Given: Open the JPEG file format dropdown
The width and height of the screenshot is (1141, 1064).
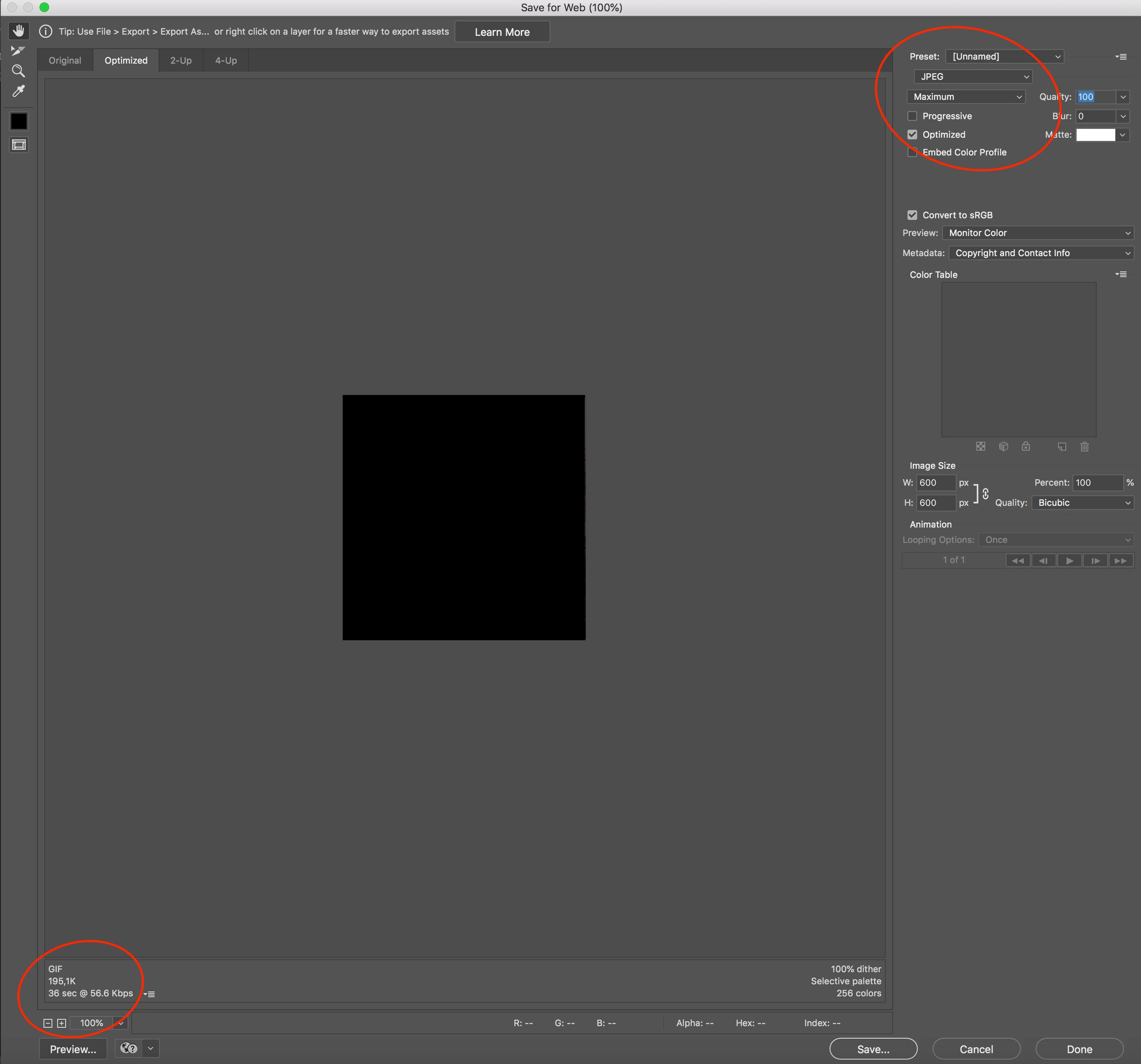Looking at the screenshot, I should [x=974, y=77].
